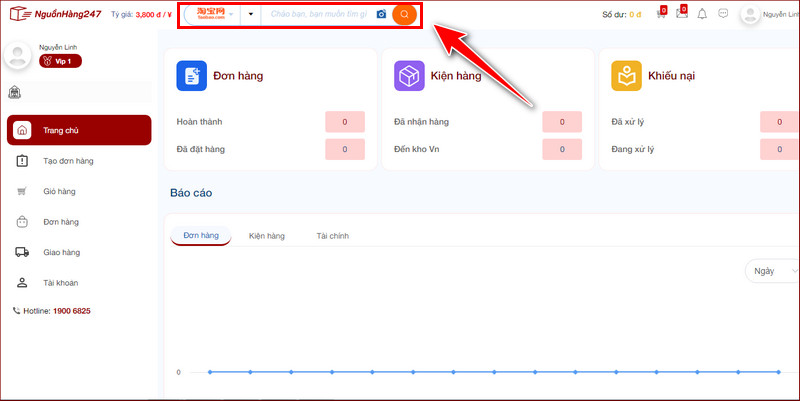Viewport: 800px width, 401px height.
Task: Open Tạo đơn hàng in the sidebar
Action: pos(68,161)
